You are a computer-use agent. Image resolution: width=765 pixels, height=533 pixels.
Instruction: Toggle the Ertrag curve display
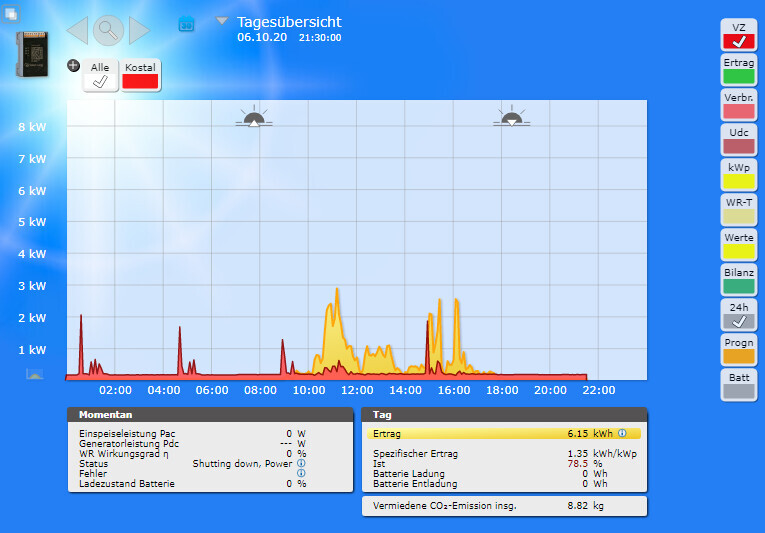pyautogui.click(x=739, y=70)
